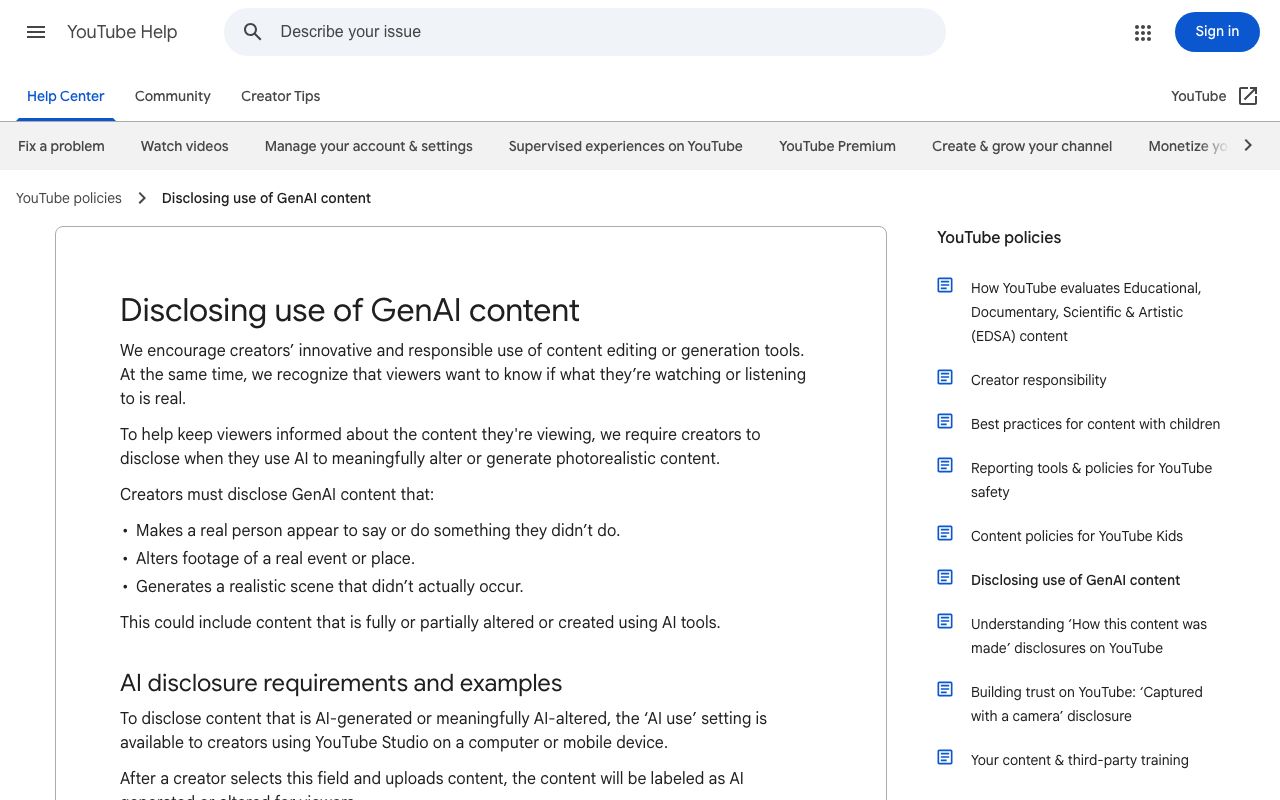Open the YouTube site link
This screenshot has height=800, width=1280.
tap(1198, 96)
